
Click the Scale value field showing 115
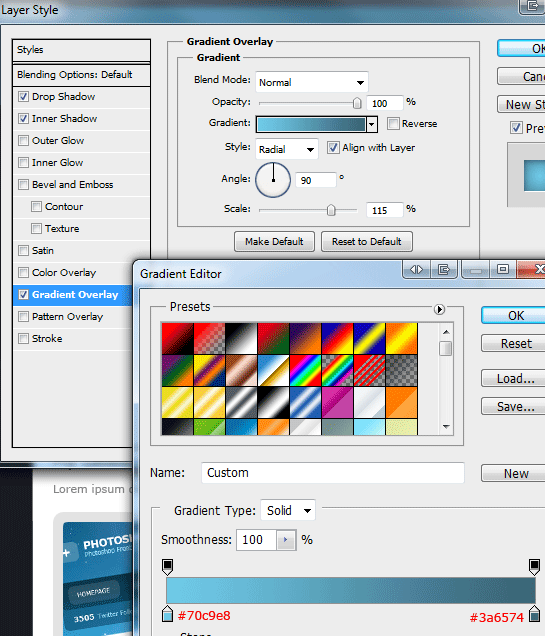pos(385,210)
